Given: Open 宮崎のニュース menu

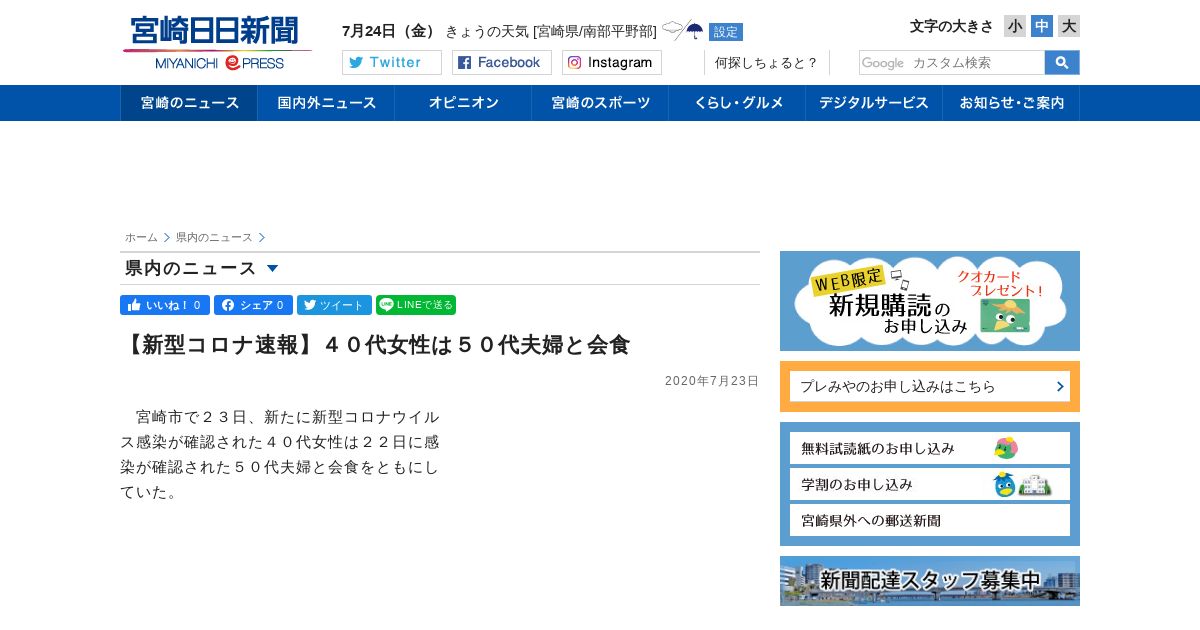Looking at the screenshot, I should 189,103.
